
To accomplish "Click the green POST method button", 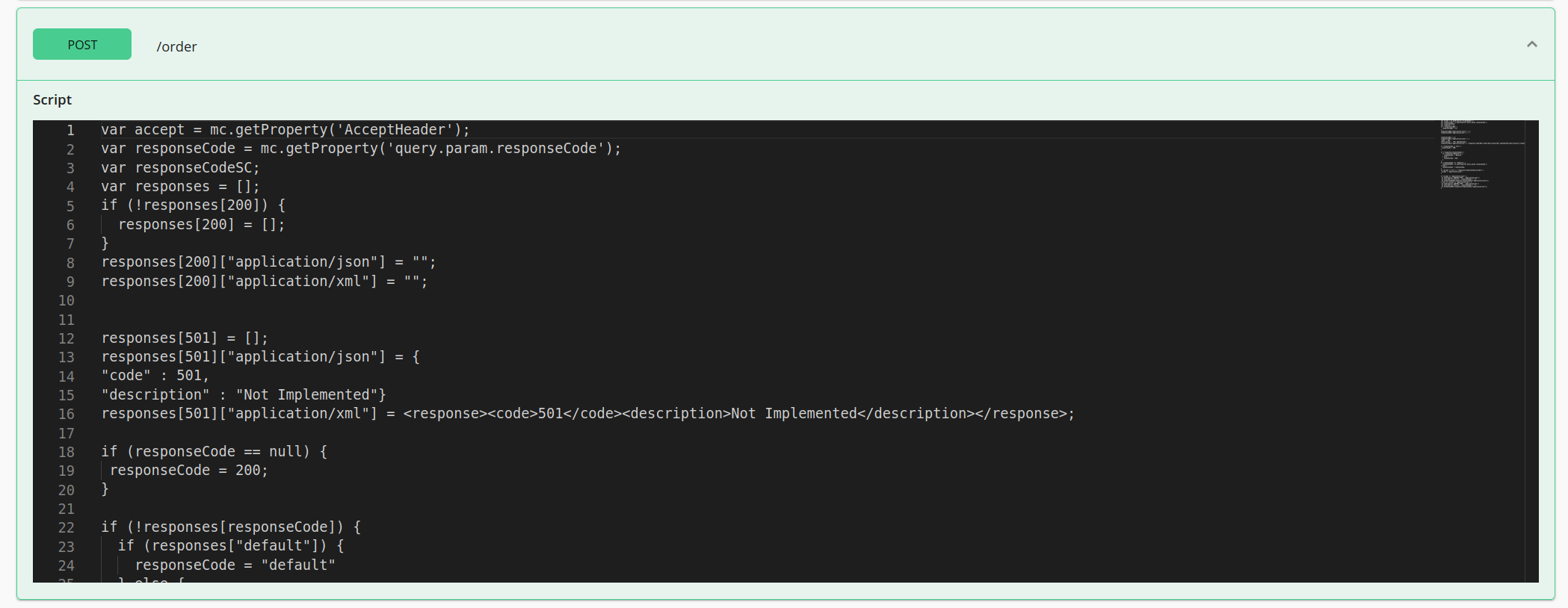I will [x=82, y=44].
